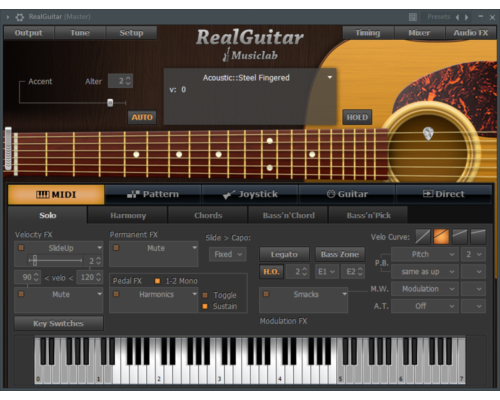Open the plugin options gear icon

click(x=20, y=17)
